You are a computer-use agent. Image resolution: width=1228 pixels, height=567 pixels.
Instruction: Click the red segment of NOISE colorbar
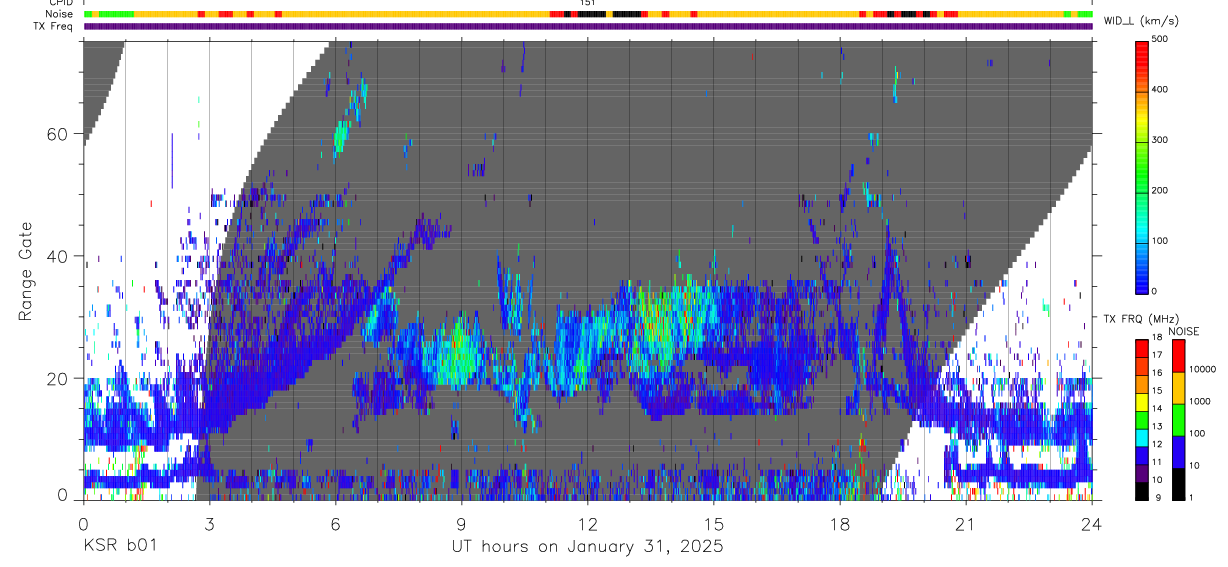click(1178, 355)
